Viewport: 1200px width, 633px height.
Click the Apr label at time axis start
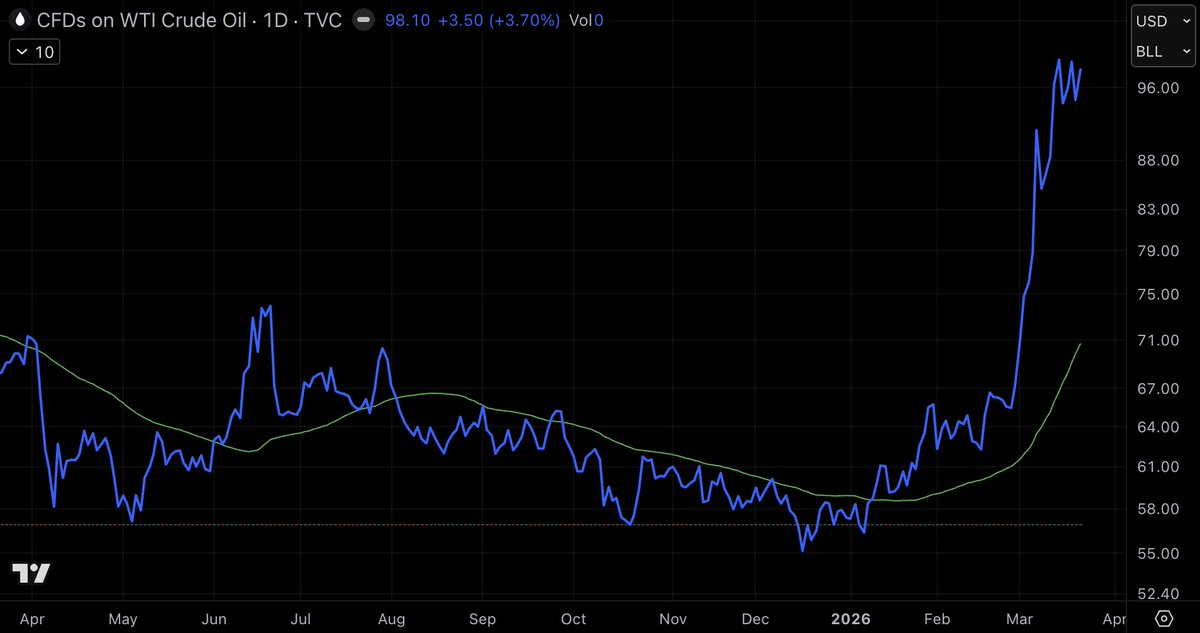click(31, 619)
